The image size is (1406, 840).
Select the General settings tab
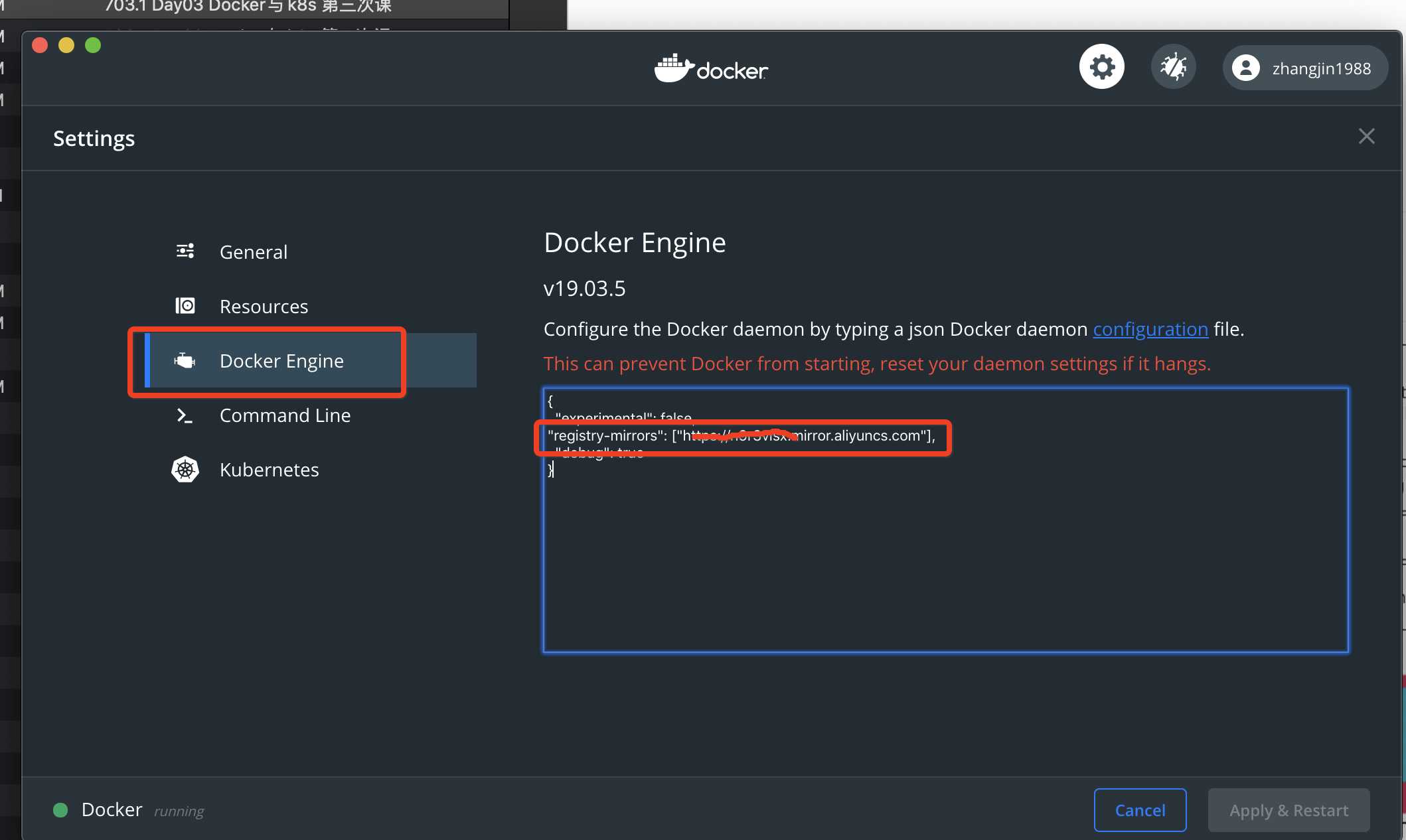311,252
